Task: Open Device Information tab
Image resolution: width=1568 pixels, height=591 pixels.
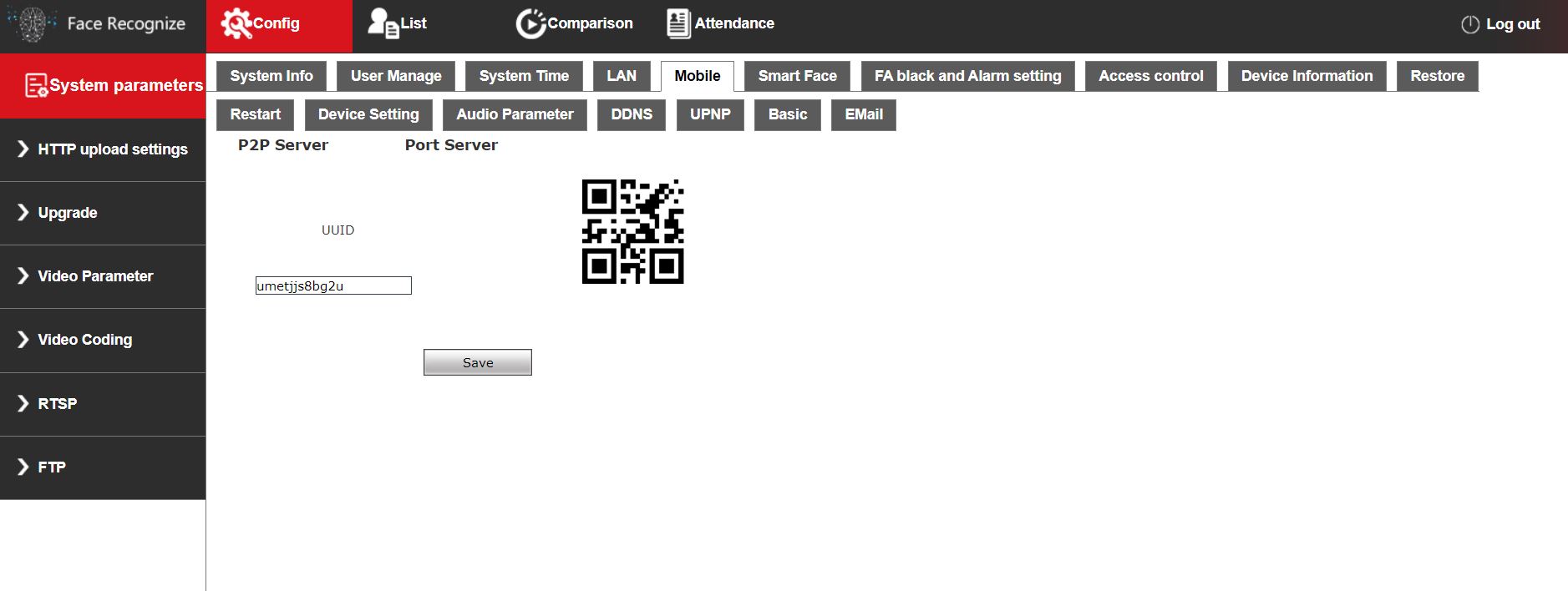Action: pyautogui.click(x=1307, y=76)
